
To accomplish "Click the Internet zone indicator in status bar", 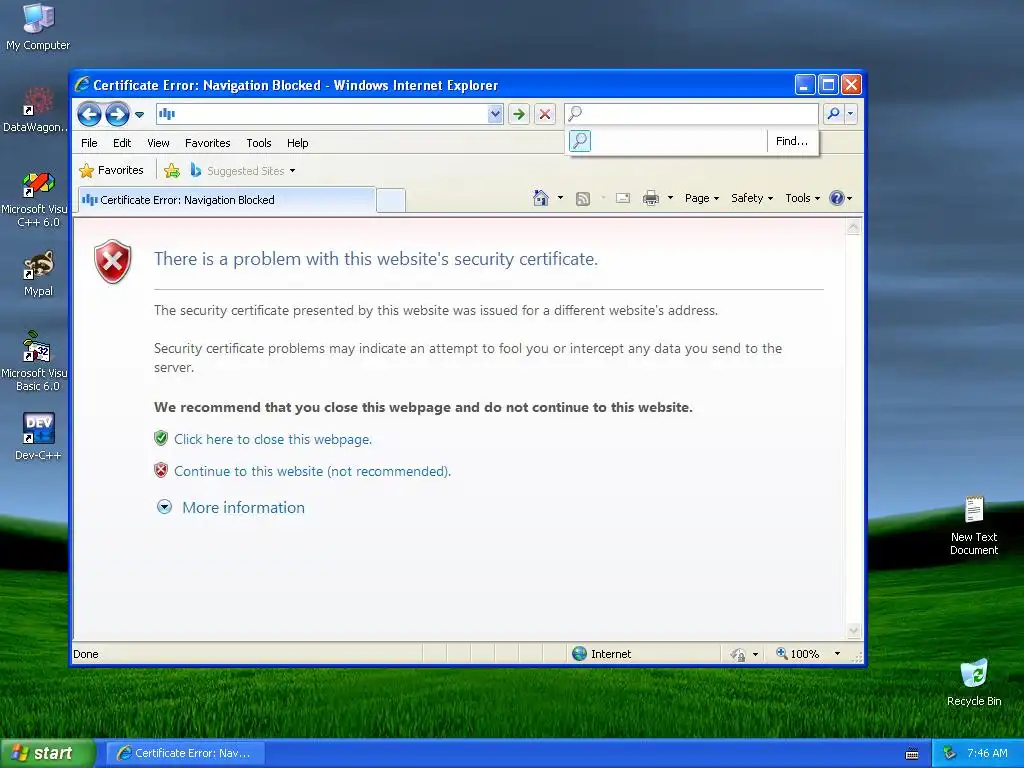I will click(602, 654).
